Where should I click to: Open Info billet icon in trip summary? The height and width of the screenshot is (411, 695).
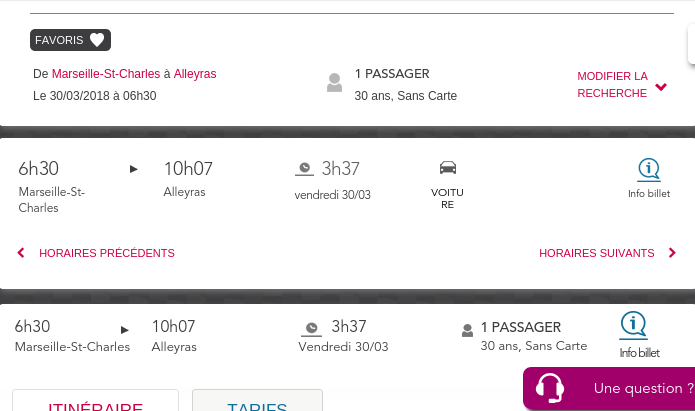[633, 325]
